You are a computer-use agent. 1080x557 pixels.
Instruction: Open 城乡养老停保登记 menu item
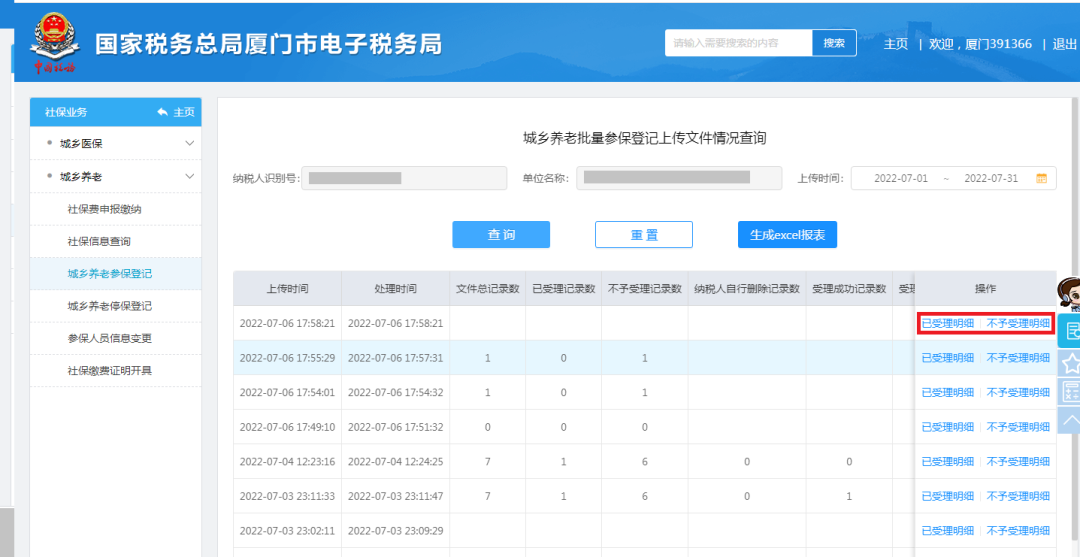[109, 306]
